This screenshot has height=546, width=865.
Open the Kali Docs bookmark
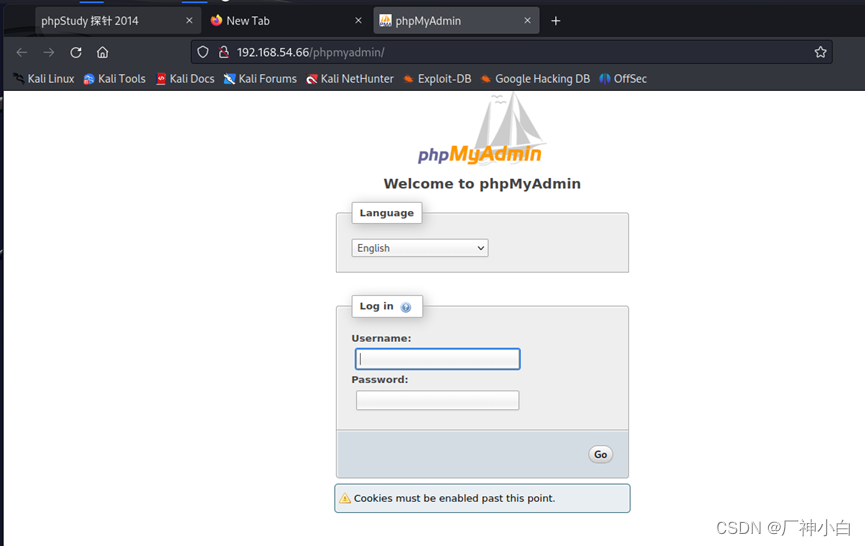tap(185, 79)
